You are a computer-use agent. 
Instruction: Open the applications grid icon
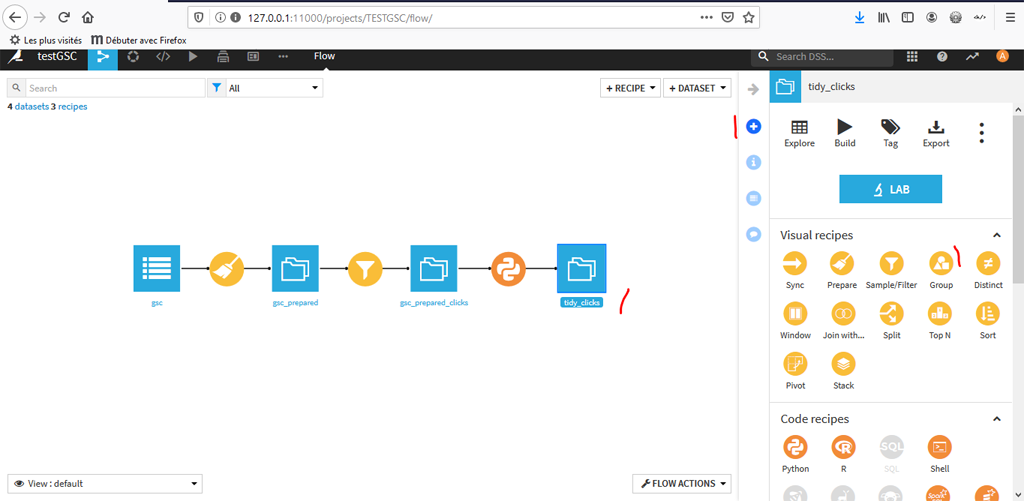point(912,57)
